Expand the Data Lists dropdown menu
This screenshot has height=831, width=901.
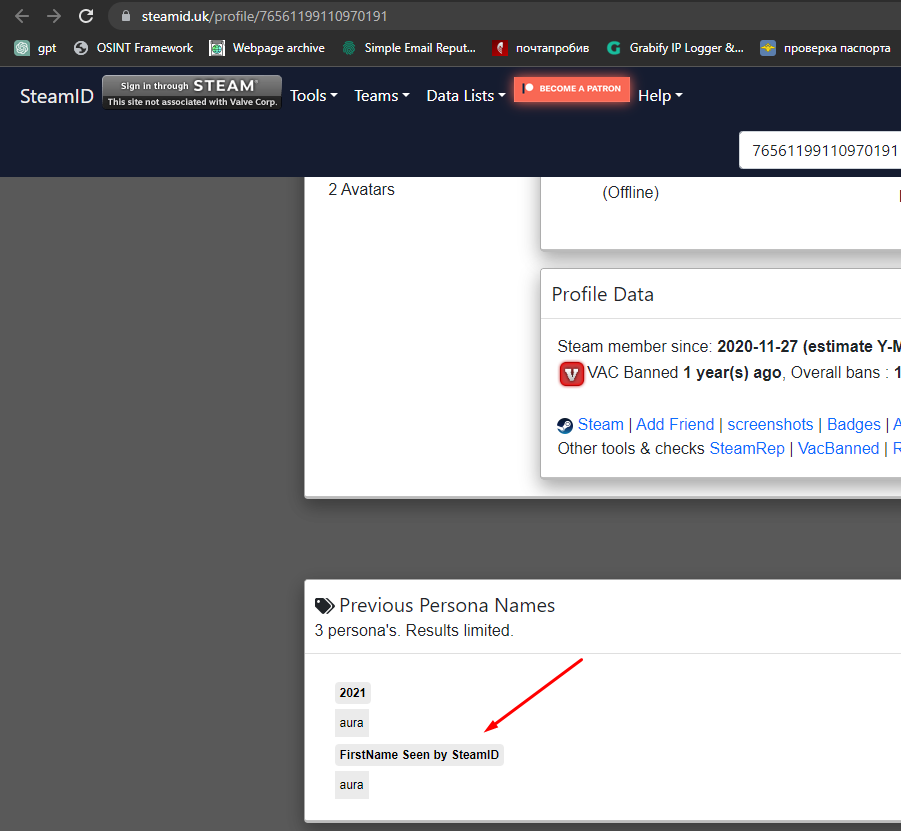[x=465, y=96]
